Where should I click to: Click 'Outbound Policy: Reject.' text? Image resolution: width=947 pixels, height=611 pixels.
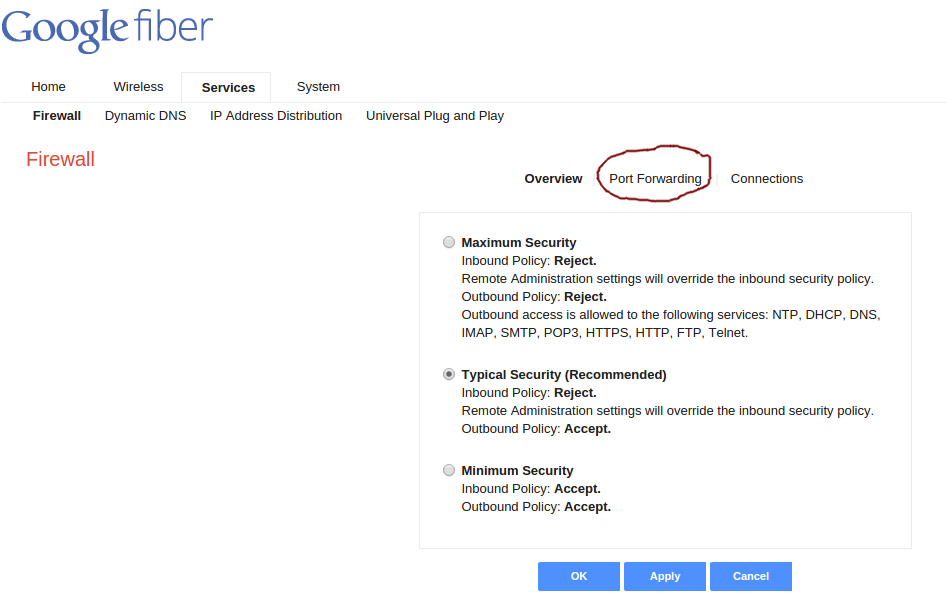click(534, 297)
